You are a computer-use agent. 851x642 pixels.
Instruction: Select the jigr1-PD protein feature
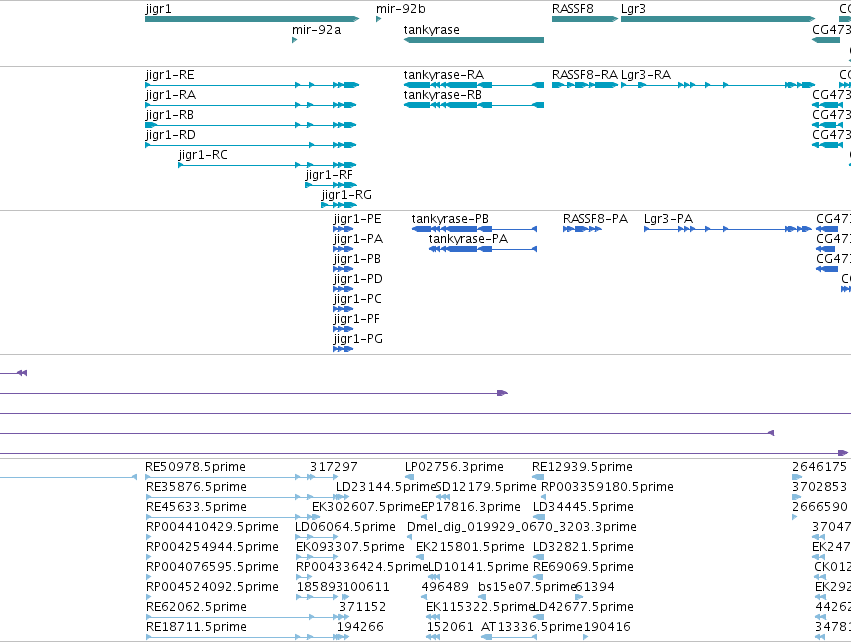tap(343, 289)
